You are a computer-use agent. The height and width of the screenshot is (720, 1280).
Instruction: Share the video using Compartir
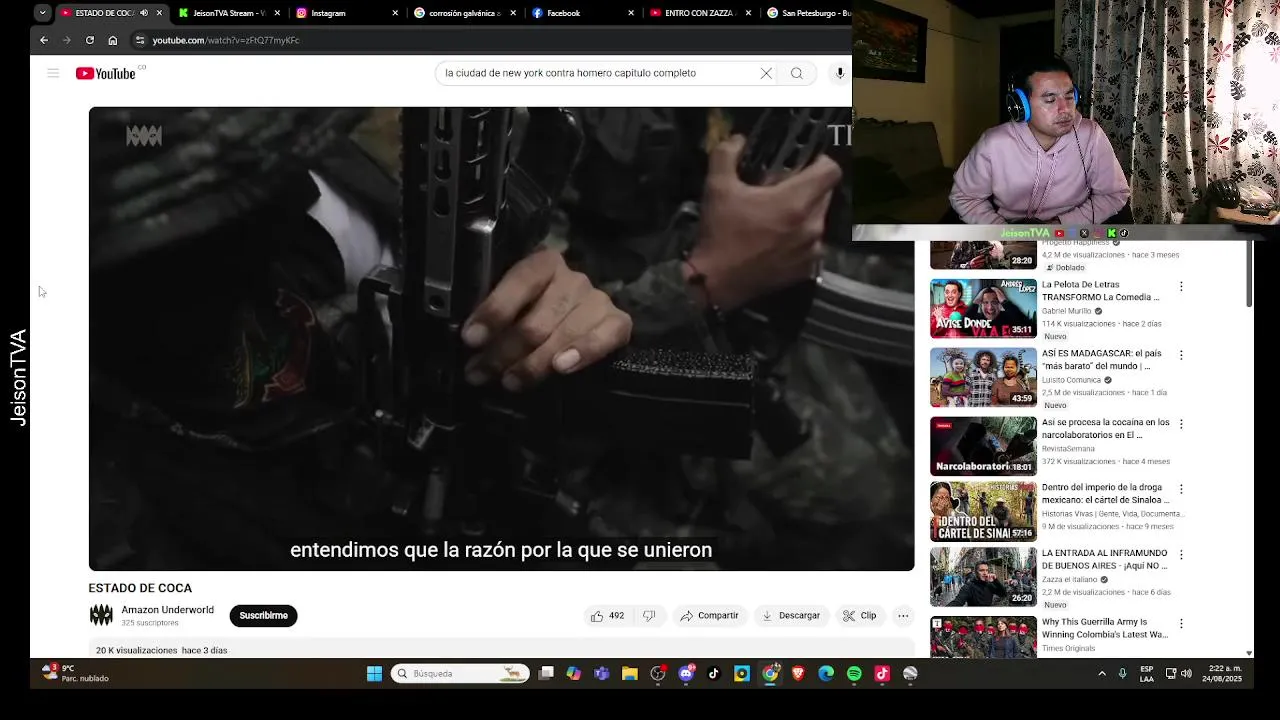coord(709,616)
